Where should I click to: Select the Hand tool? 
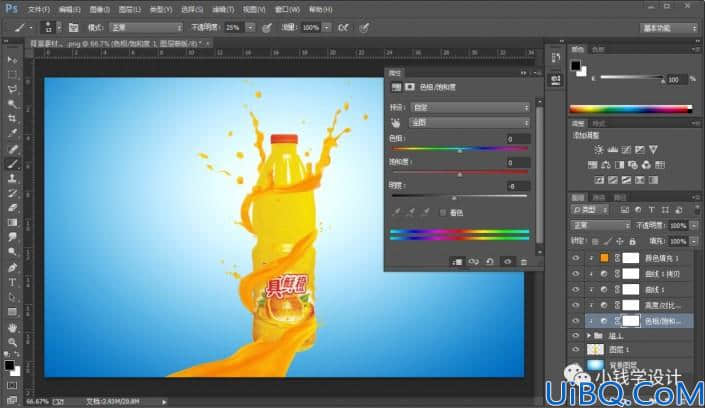12,327
